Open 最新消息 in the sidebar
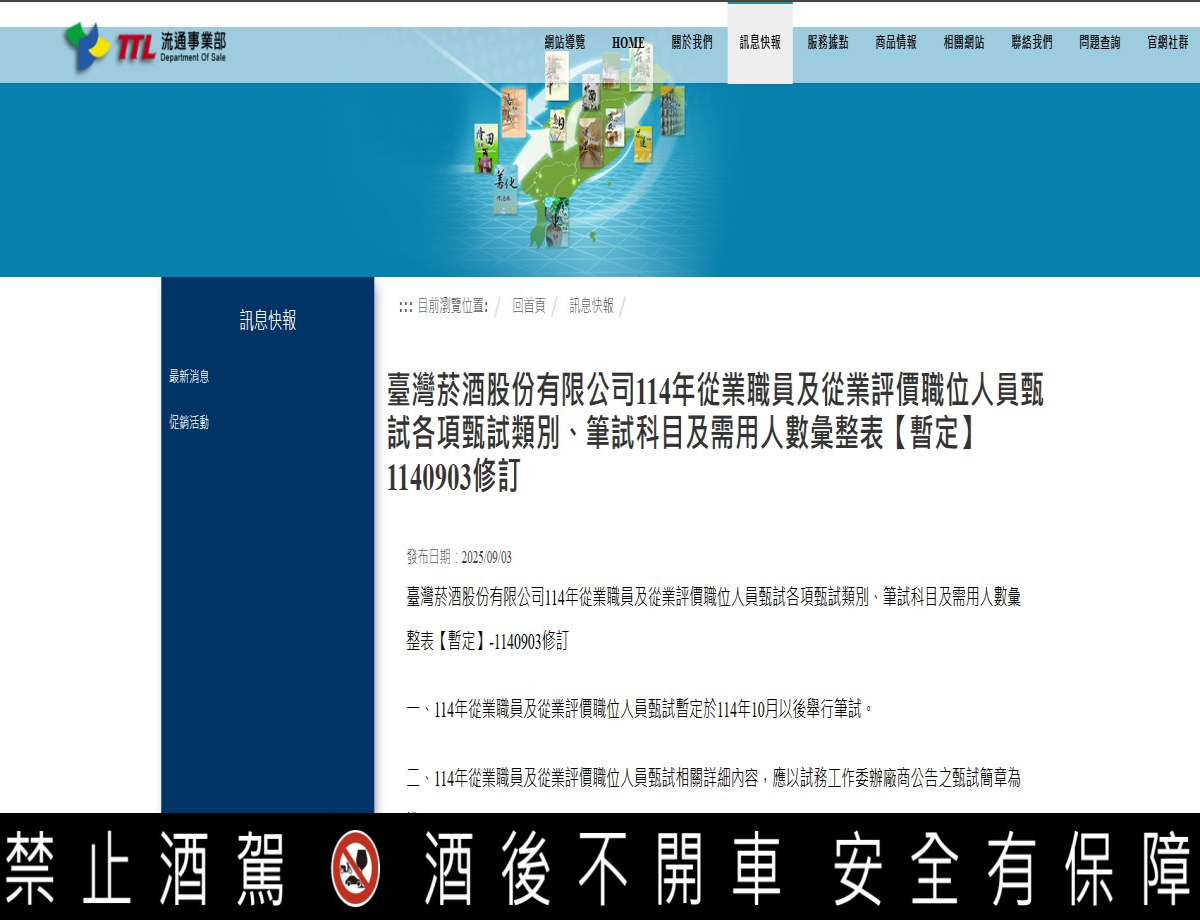1200x920 pixels. 189,377
